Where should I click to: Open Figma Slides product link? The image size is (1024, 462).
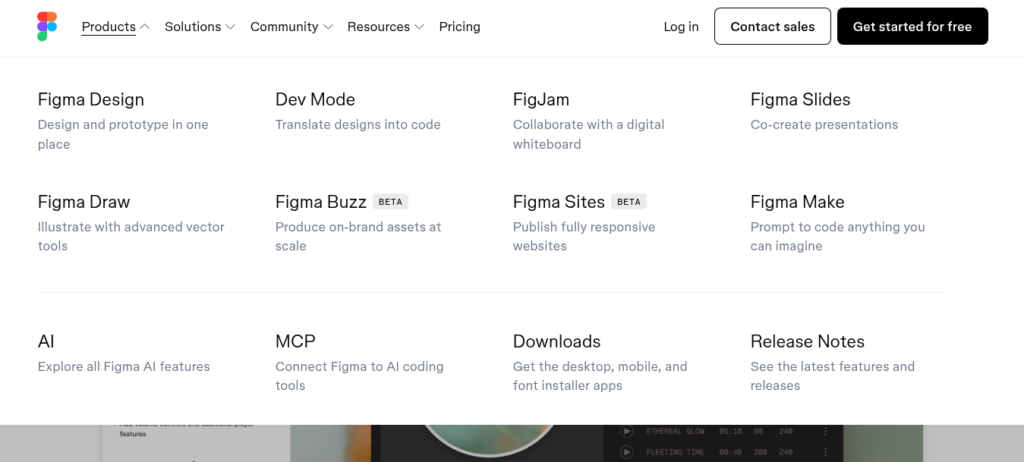(800, 99)
